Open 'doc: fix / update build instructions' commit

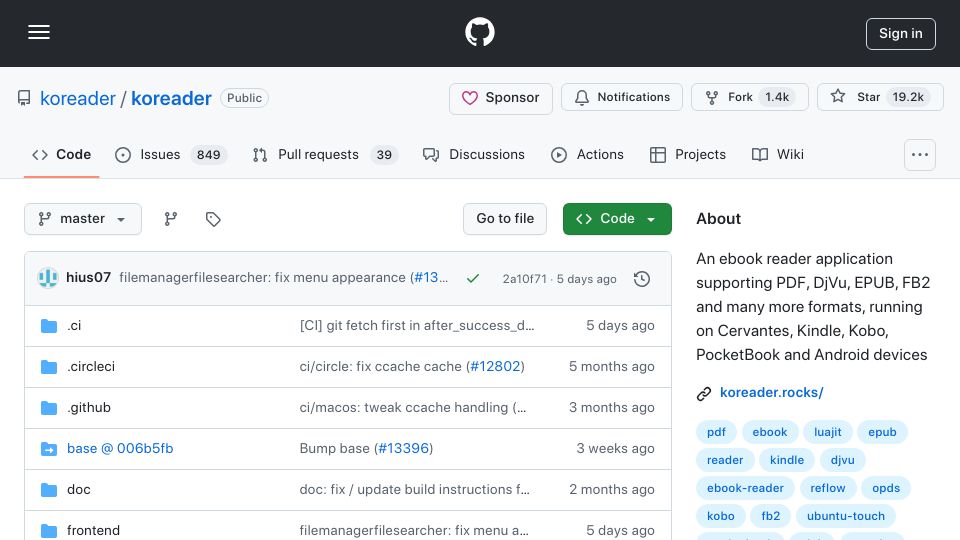point(414,490)
